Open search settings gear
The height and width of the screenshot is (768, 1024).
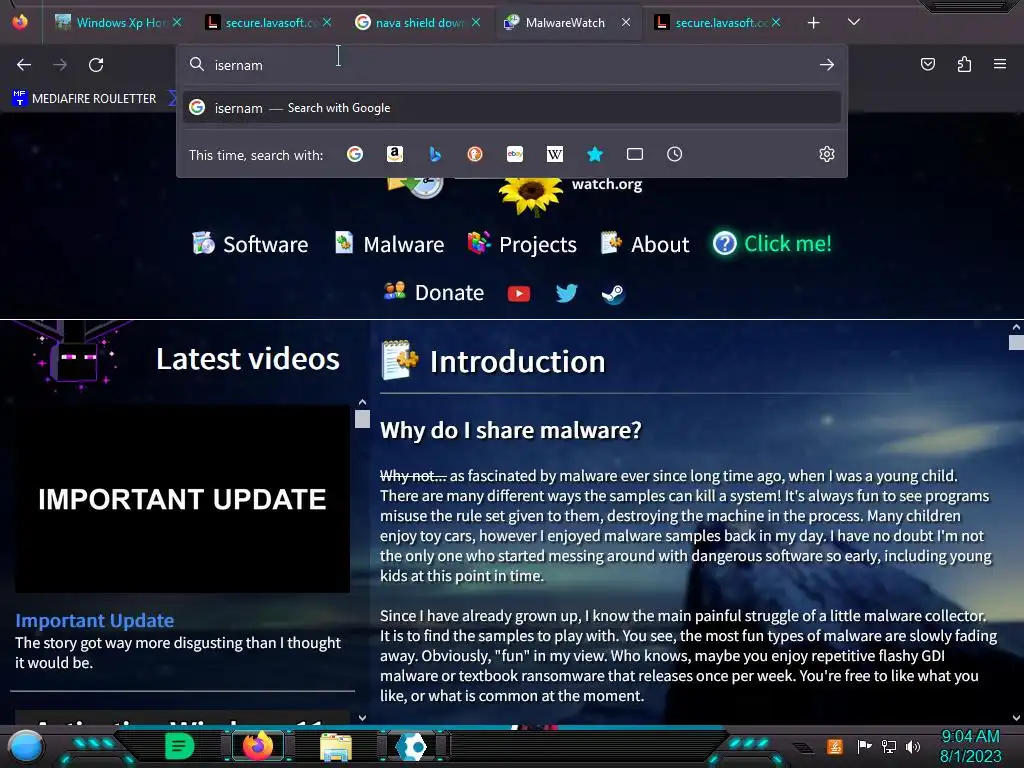(x=827, y=154)
